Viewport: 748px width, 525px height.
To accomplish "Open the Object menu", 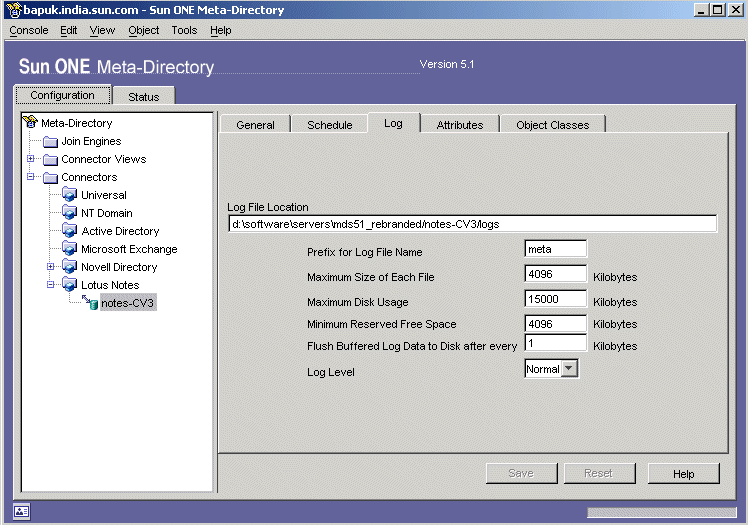I will 144,31.
